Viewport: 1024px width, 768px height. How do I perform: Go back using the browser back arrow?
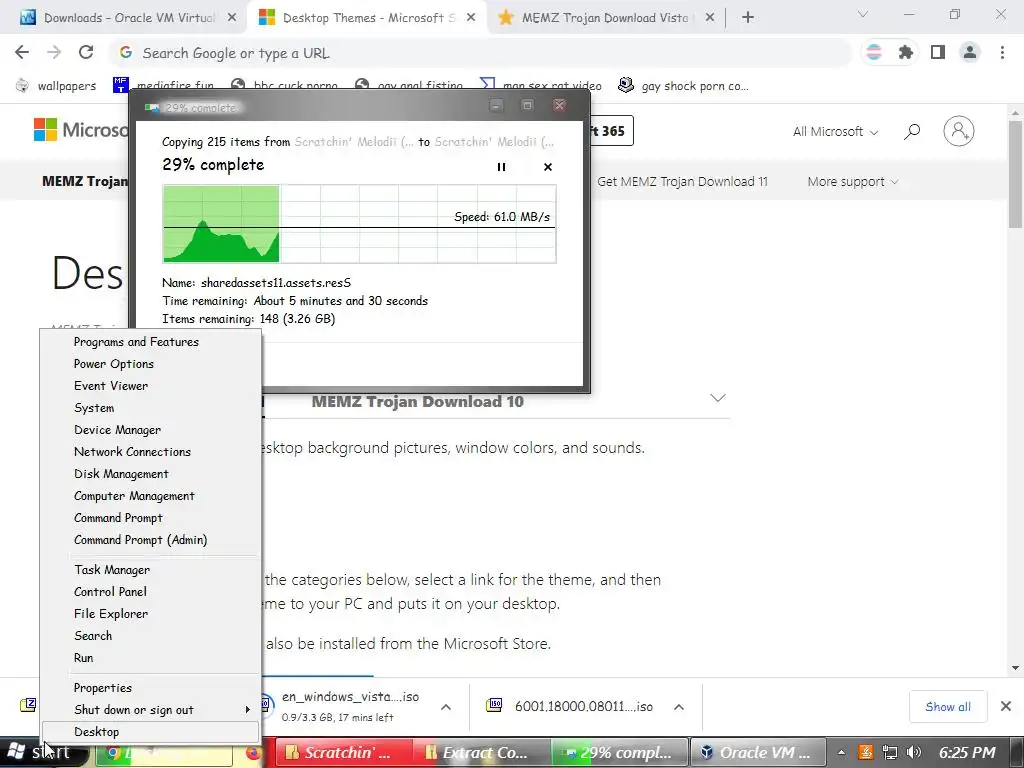point(22,52)
